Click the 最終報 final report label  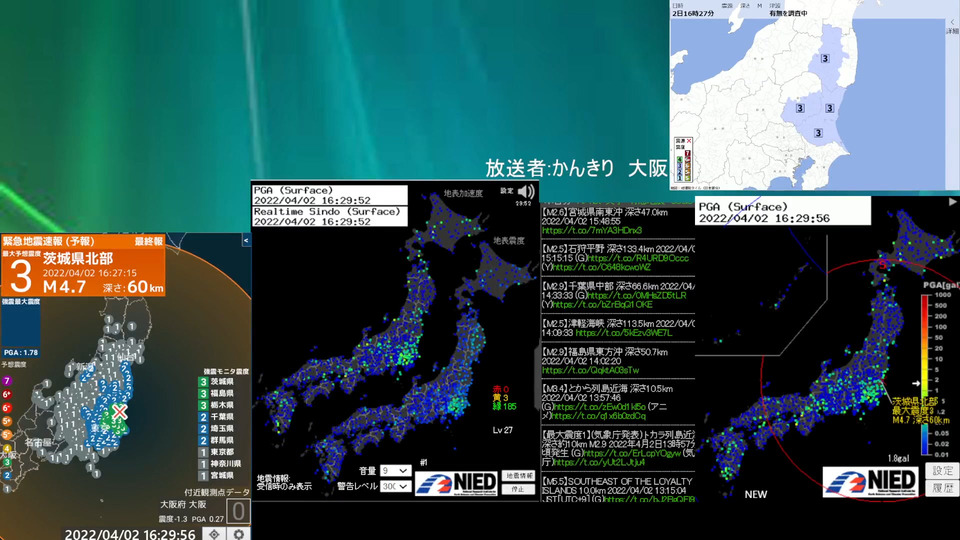point(149,241)
